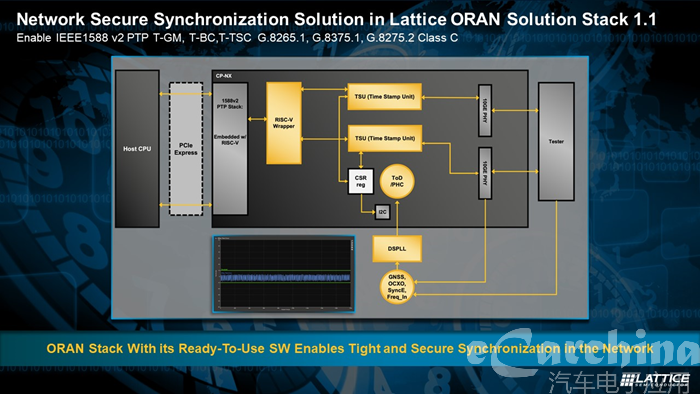Screen dimensions: 700x394
Task: Click the lower TSU Time Stamp Unit box
Action: point(384,138)
